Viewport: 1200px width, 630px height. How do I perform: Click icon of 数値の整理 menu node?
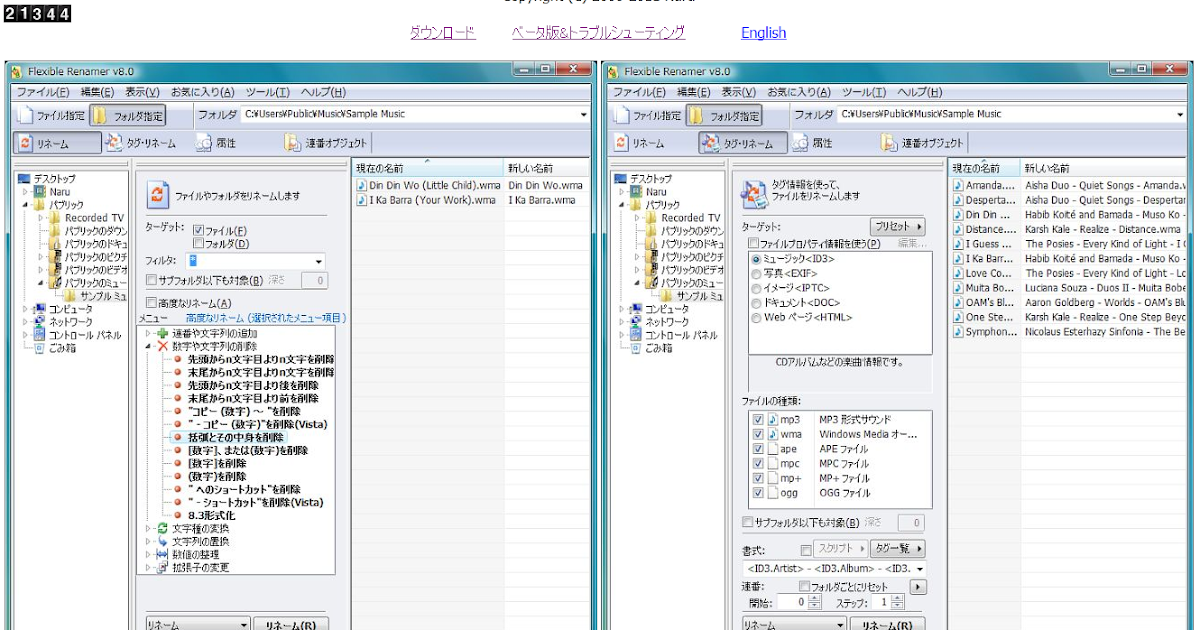(163, 554)
